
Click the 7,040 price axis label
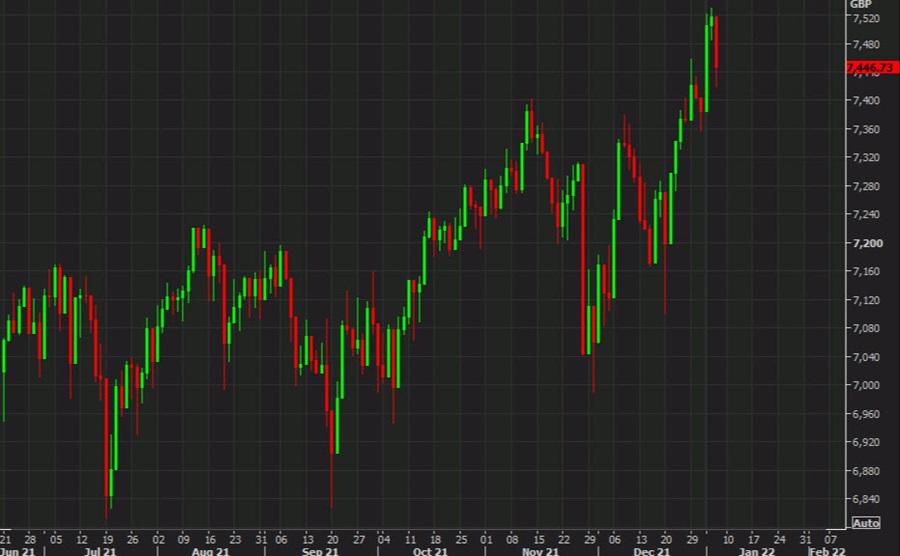pyautogui.click(x=866, y=357)
